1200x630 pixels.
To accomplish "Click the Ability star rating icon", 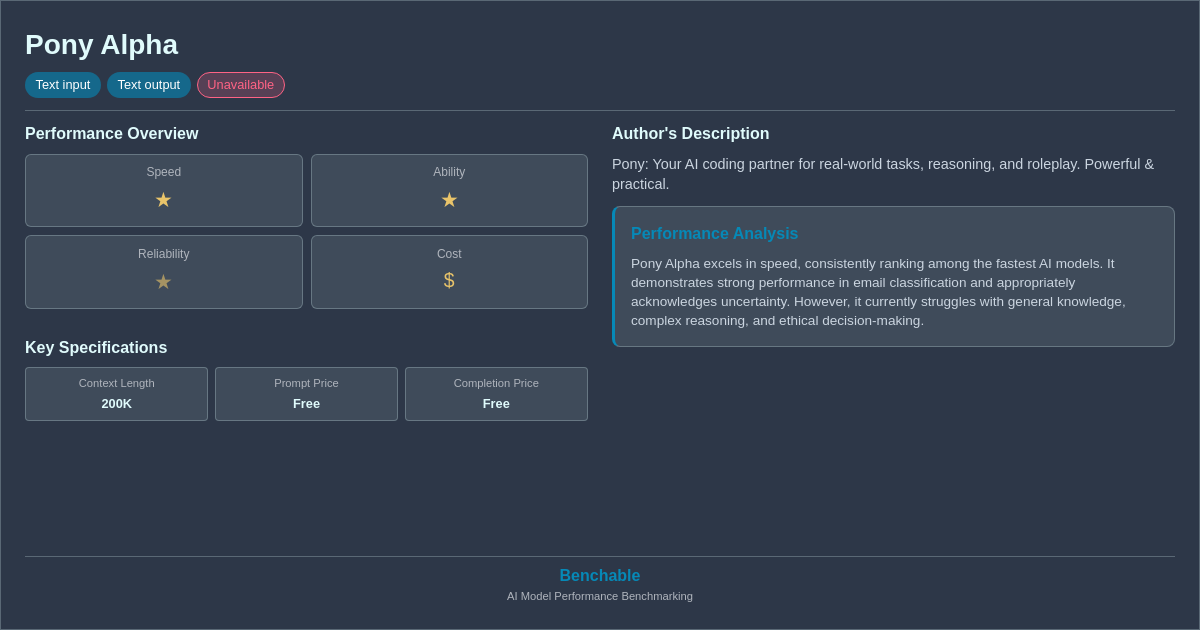I will point(449,200).
